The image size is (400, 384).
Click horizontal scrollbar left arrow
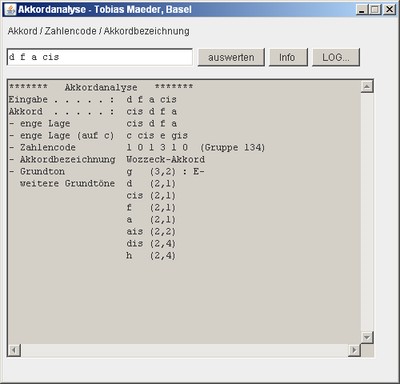(x=14, y=350)
